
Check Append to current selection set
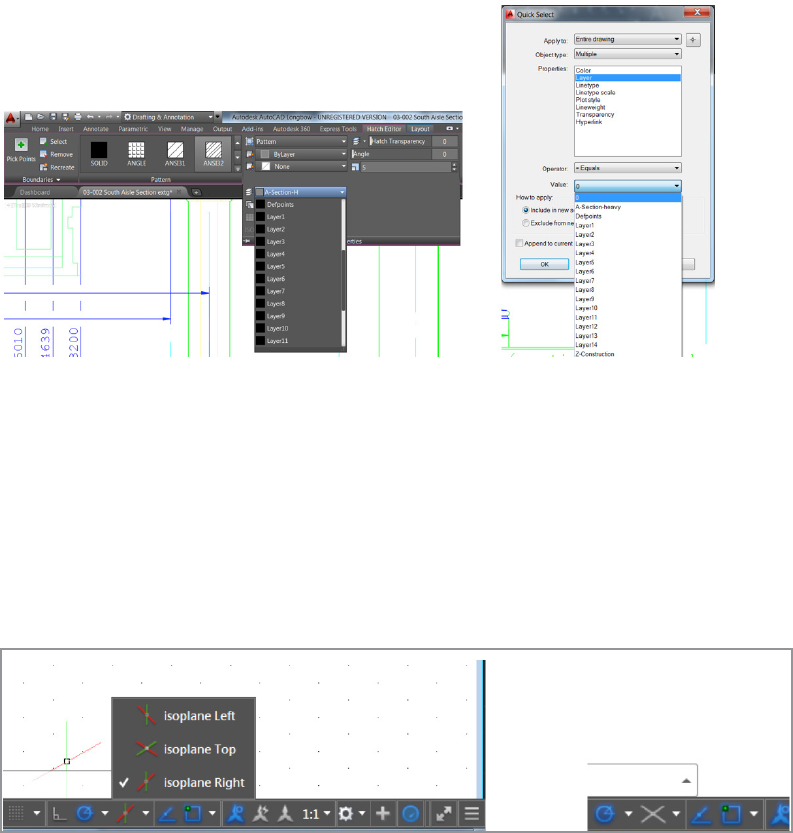(519, 243)
